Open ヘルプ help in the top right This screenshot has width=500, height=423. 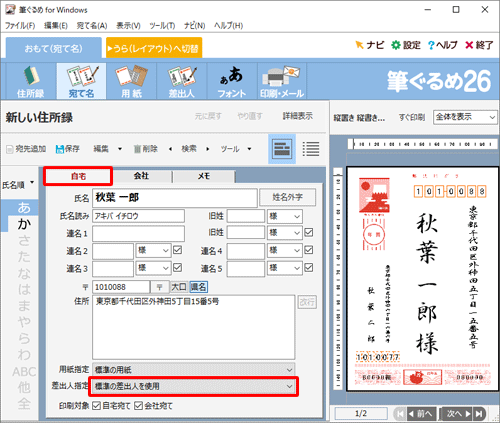pyautogui.click(x=442, y=45)
